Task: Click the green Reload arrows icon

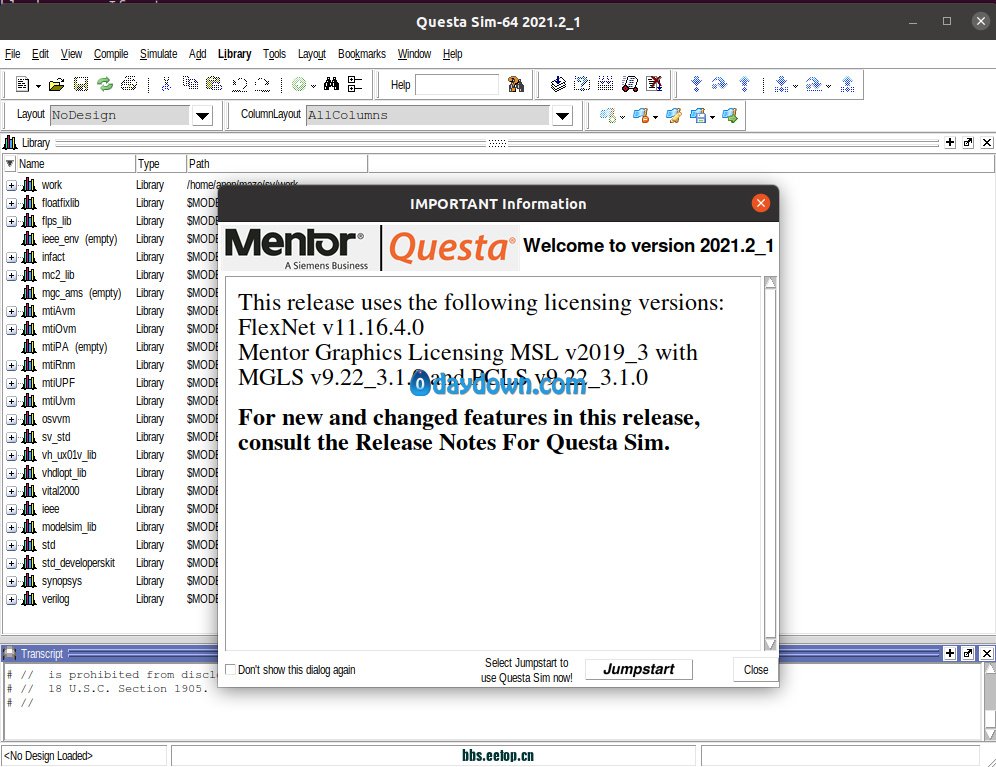Action: pyautogui.click(x=105, y=84)
